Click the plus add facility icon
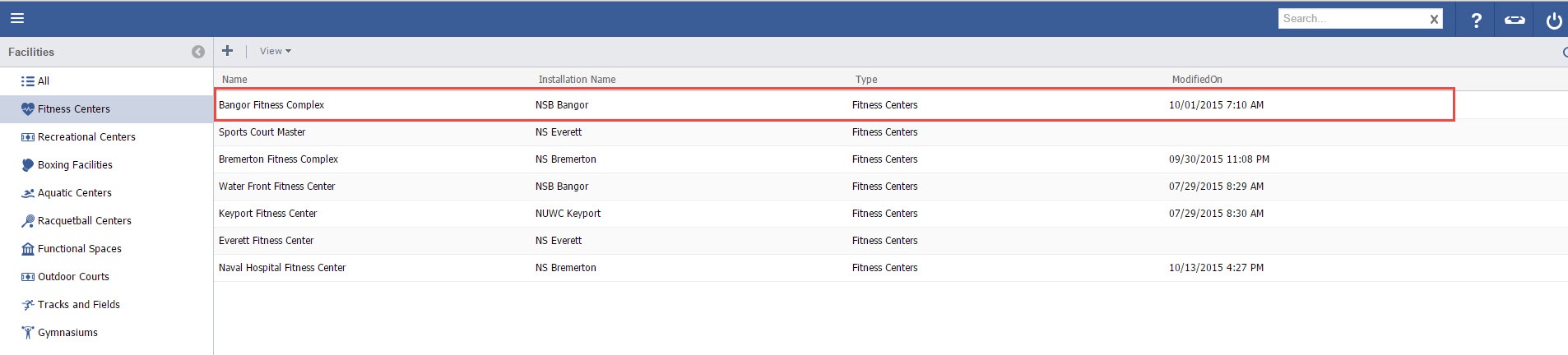Image resolution: width=1568 pixels, height=355 pixels. 228,51
